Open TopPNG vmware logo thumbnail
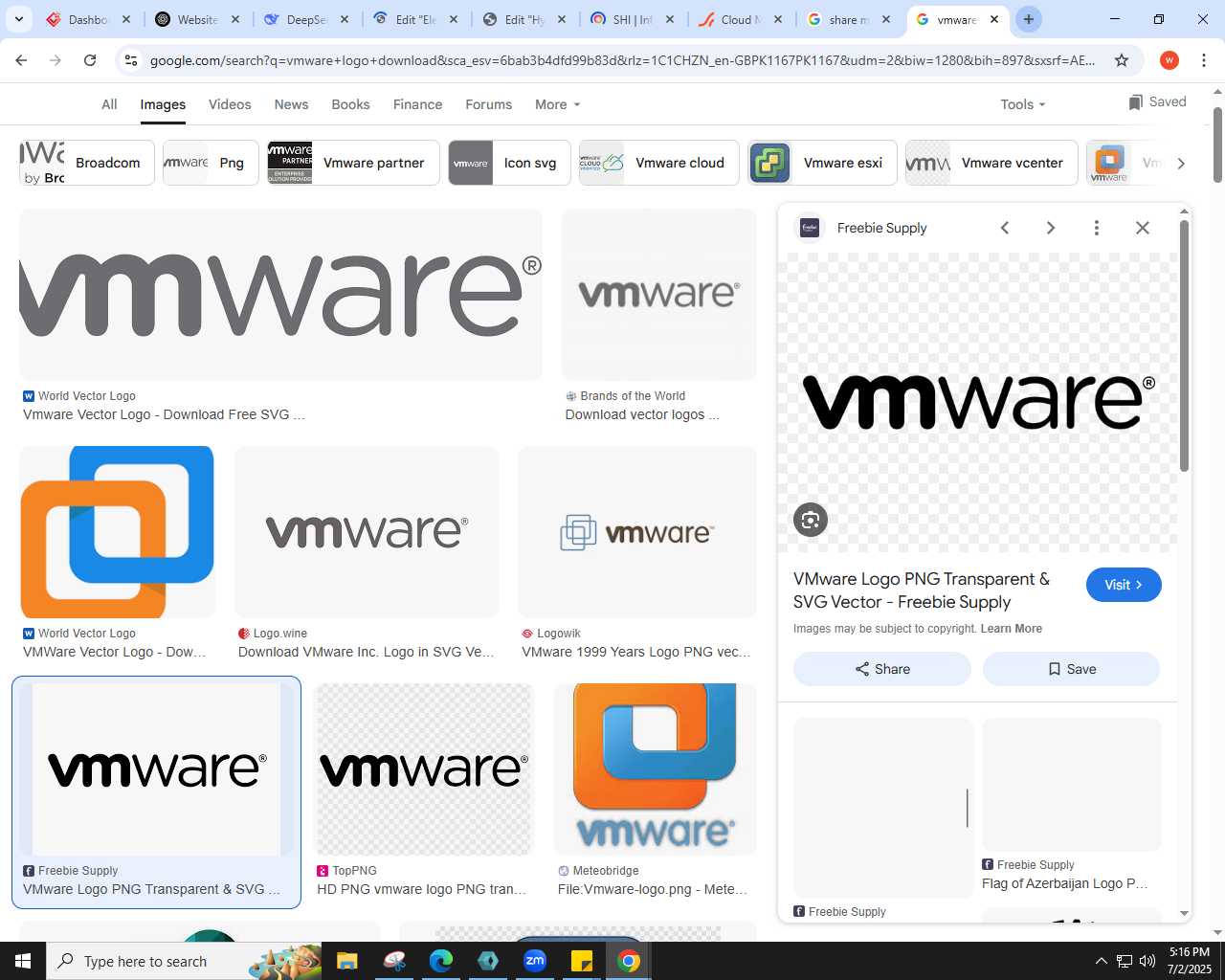 tap(424, 769)
